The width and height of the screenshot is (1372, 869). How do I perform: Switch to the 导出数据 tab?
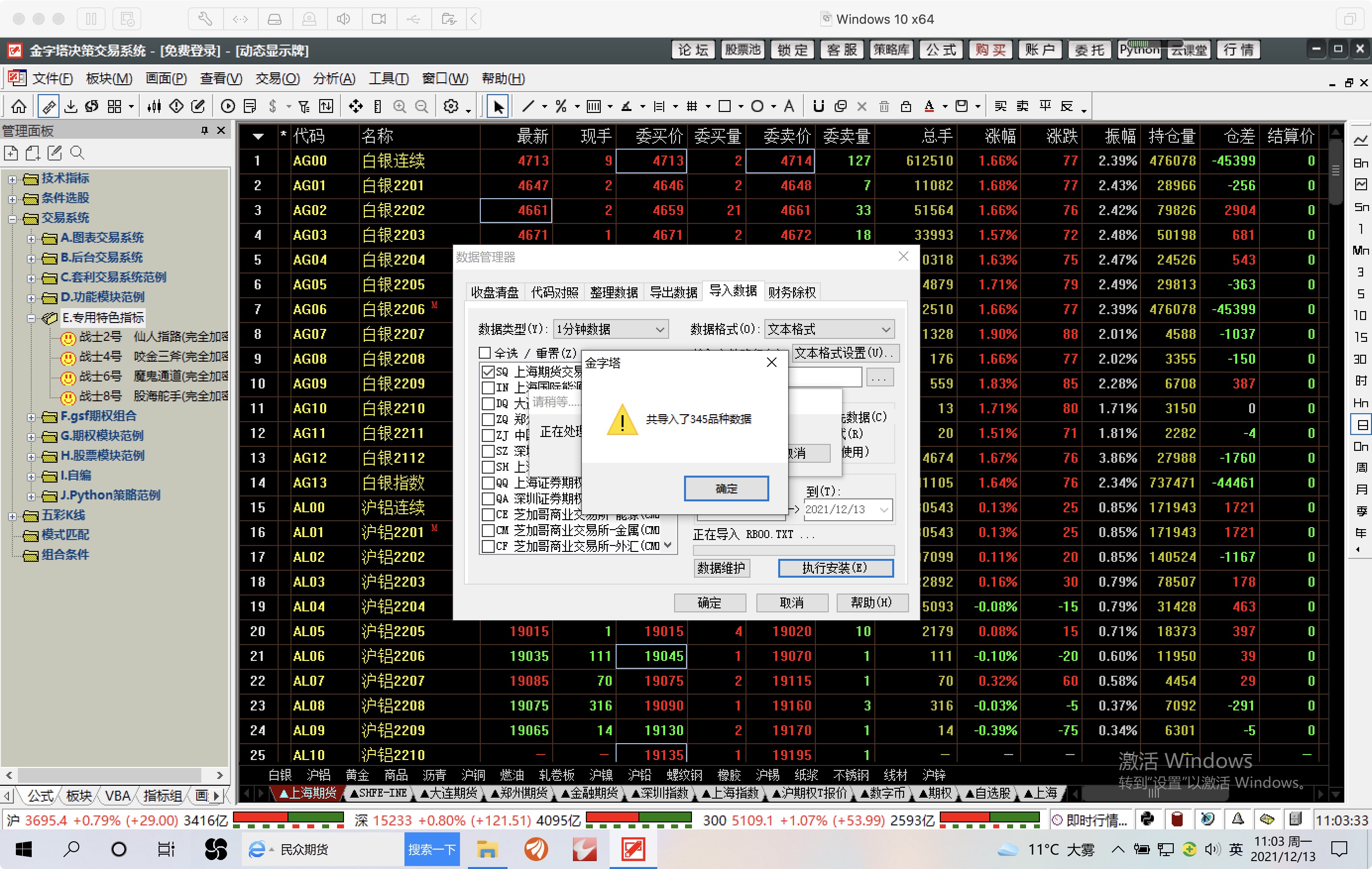(x=674, y=292)
